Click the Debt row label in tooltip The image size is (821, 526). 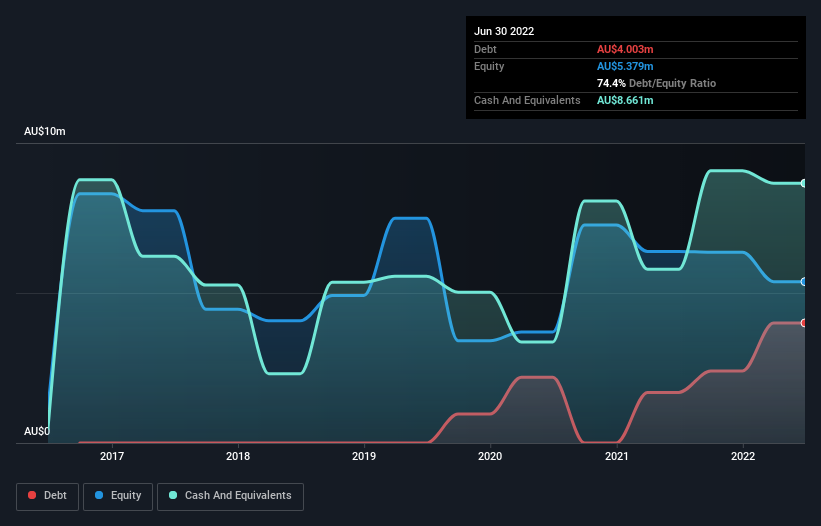(485, 49)
